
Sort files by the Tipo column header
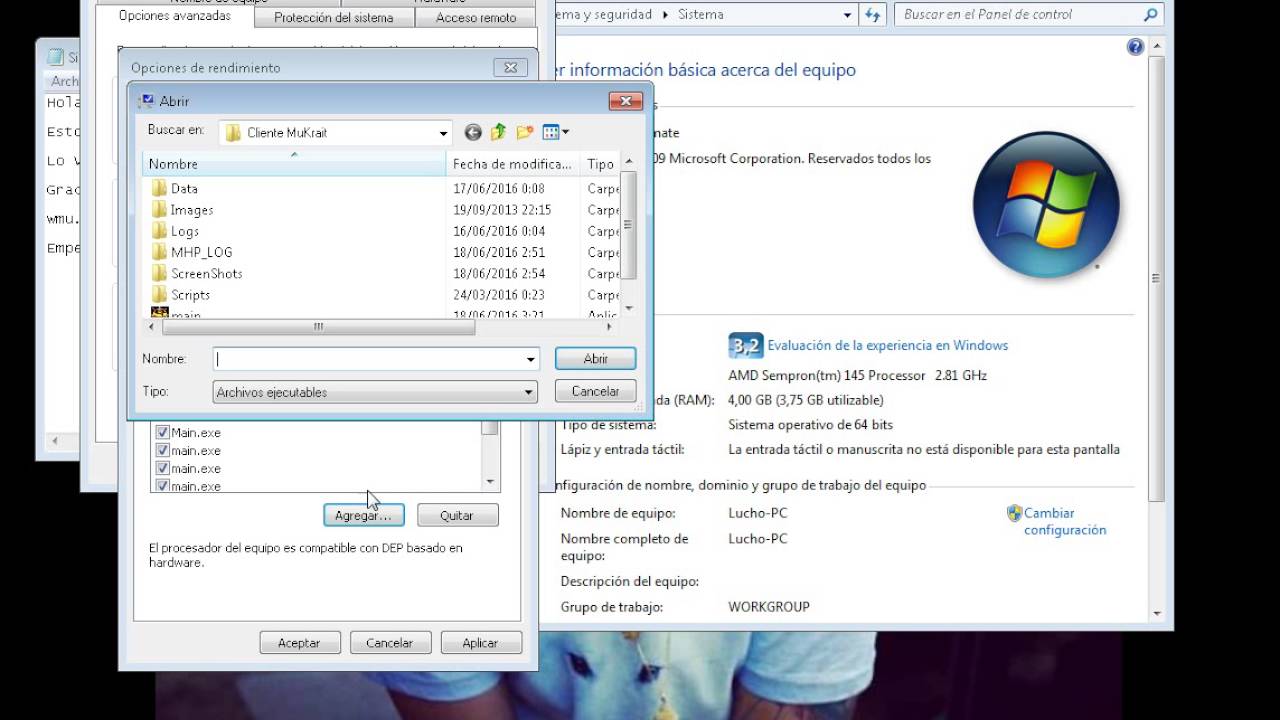600,164
